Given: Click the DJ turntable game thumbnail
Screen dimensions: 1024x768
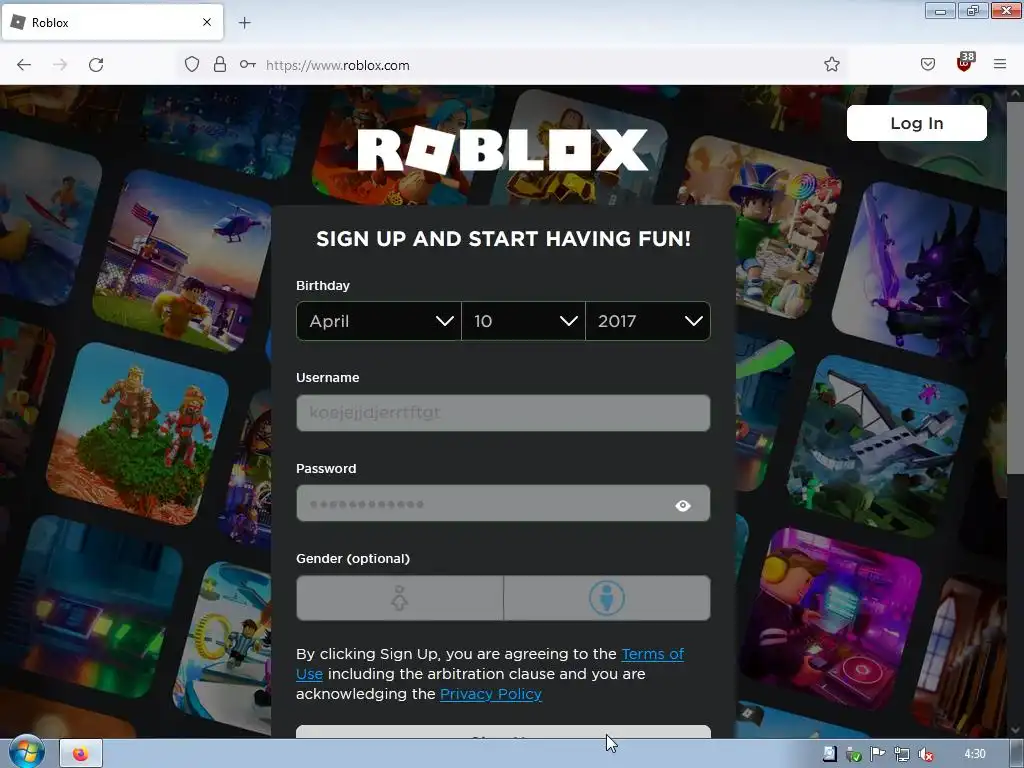Looking at the screenshot, I should (831, 618).
